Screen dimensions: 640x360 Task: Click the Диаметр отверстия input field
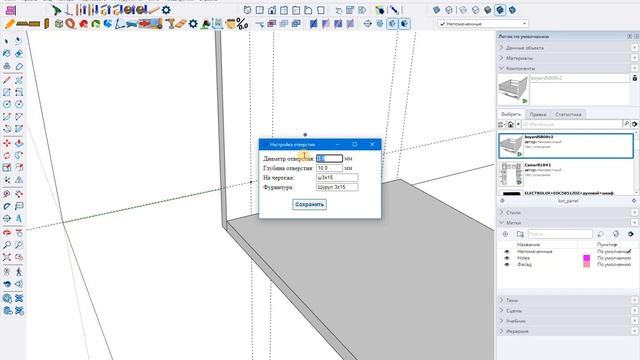[329, 158]
